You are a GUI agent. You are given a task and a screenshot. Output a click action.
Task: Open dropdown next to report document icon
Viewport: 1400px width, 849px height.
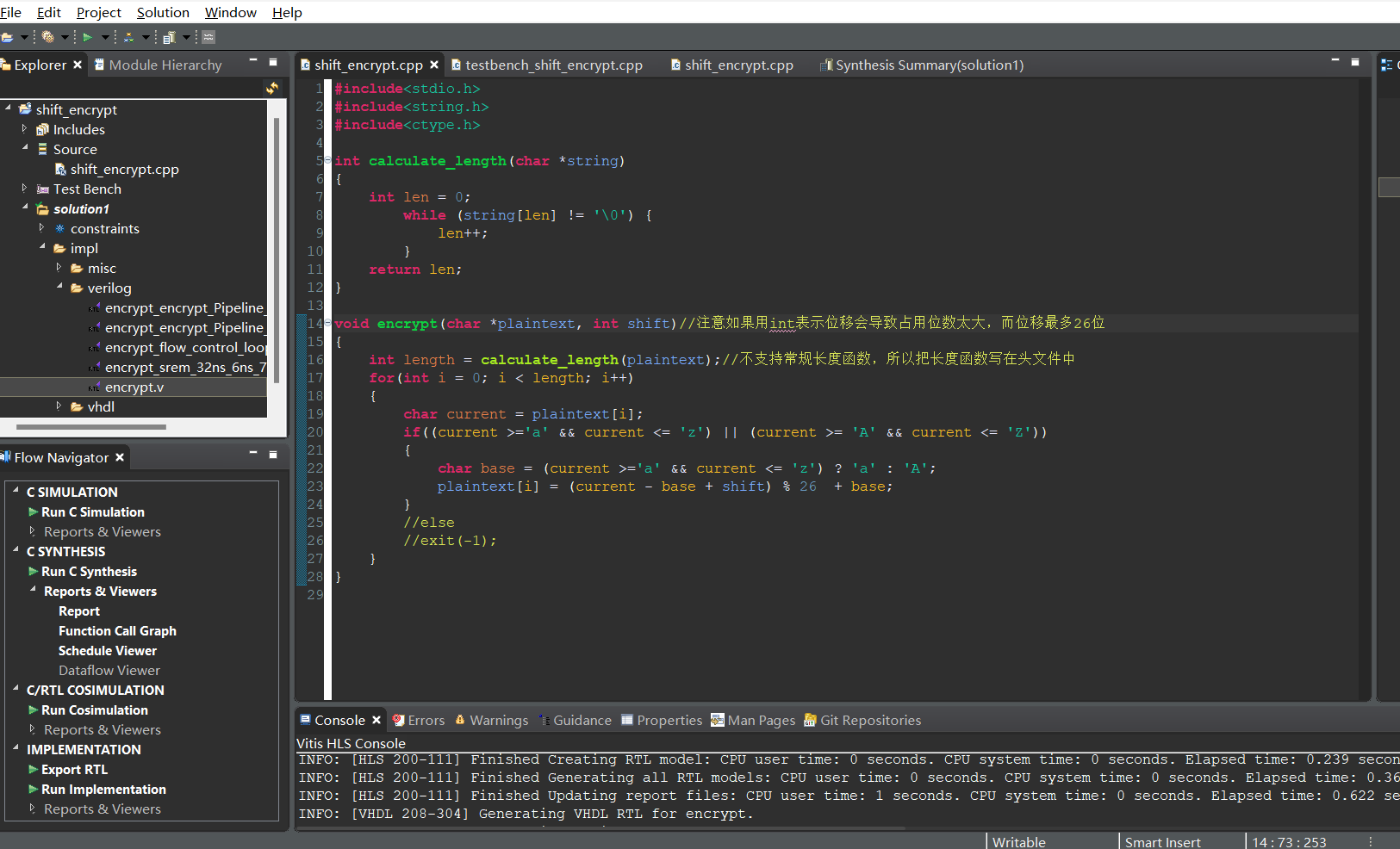pyautogui.click(x=186, y=37)
